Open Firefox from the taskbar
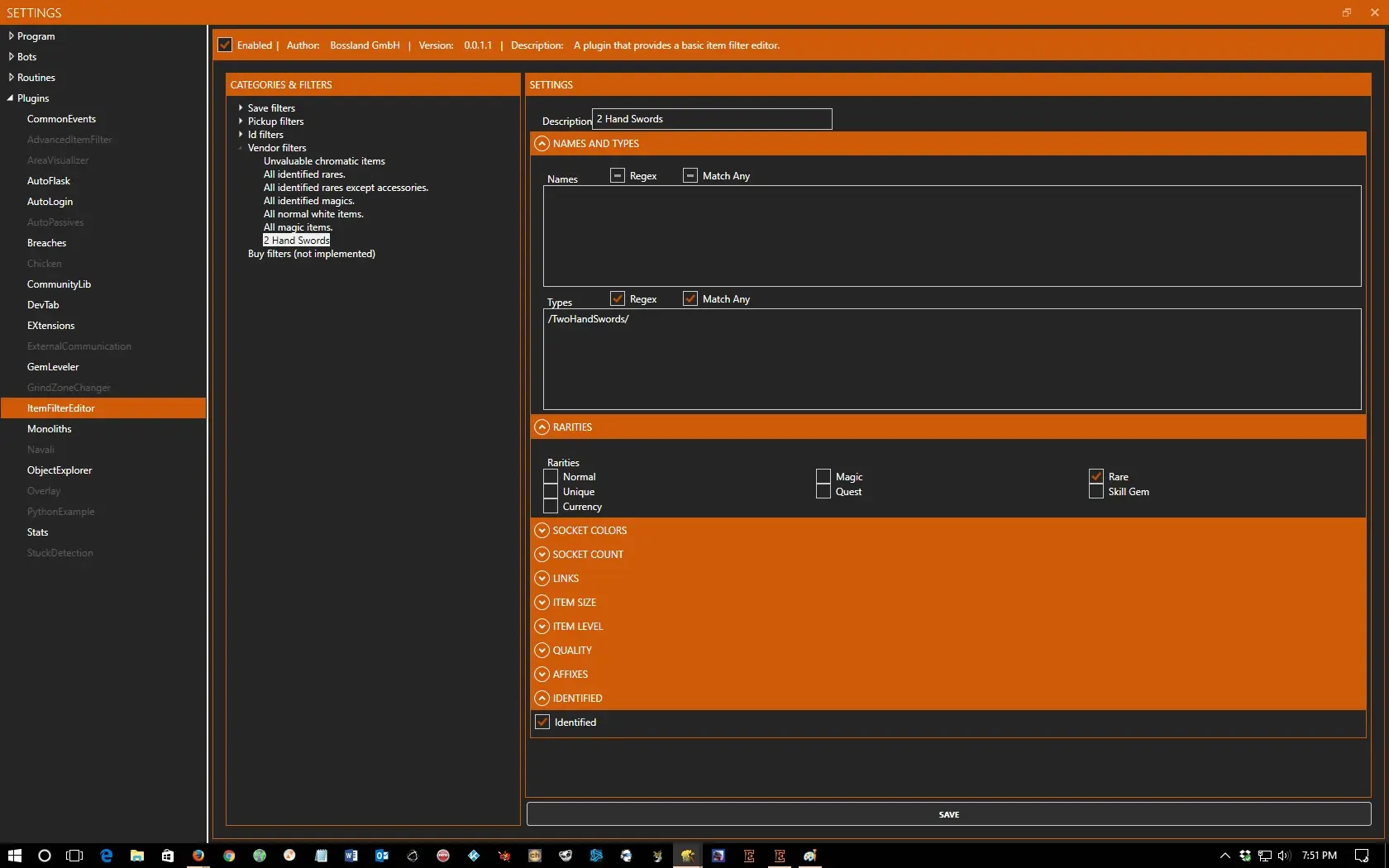The height and width of the screenshot is (868, 1389). [x=198, y=856]
